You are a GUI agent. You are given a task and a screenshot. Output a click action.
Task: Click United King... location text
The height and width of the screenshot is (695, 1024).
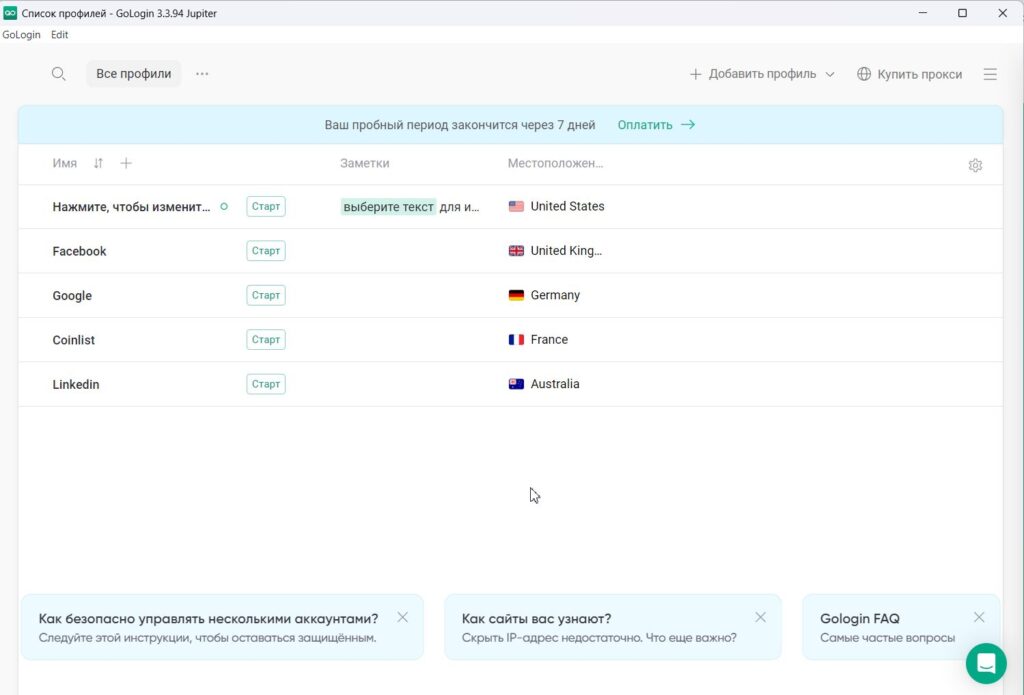pyautogui.click(x=566, y=251)
